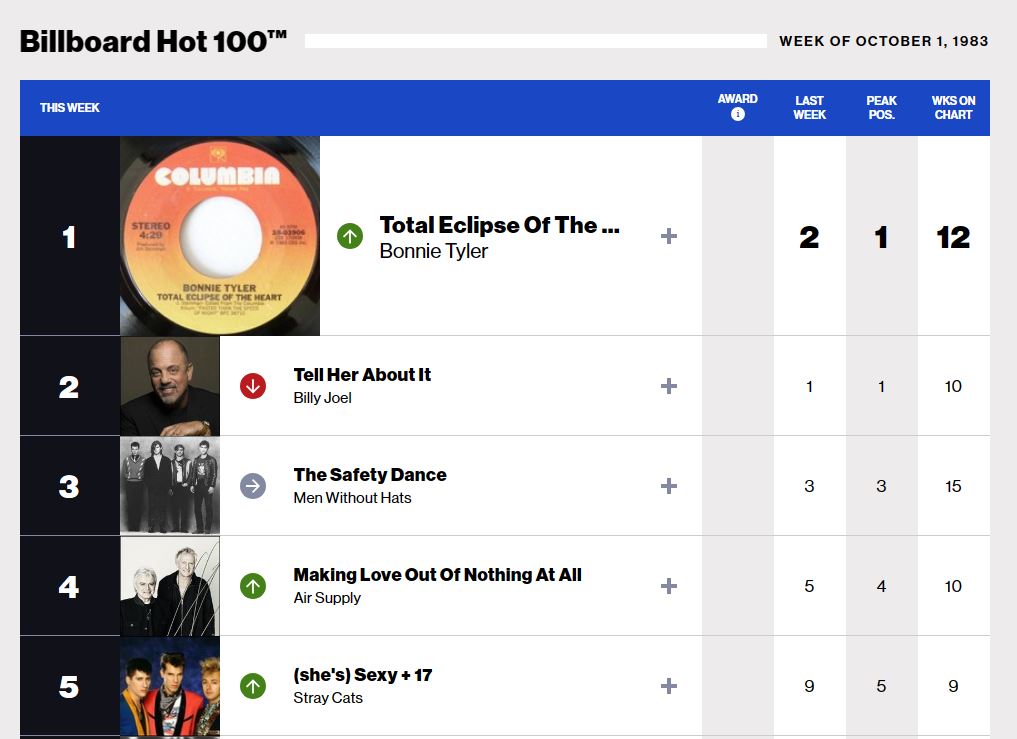
Task: Click the Air Supply photo thumbnail
Action: (170, 586)
